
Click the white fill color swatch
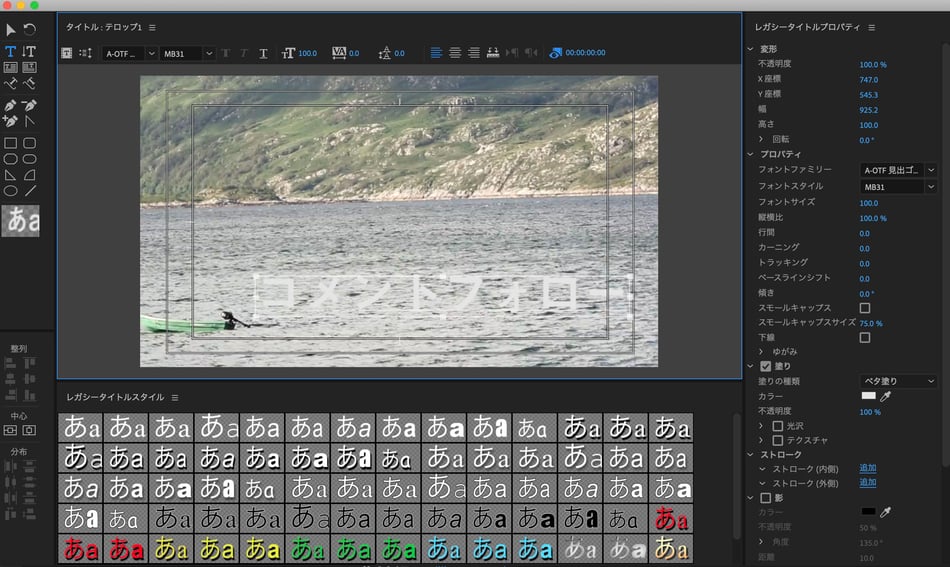coord(868,397)
